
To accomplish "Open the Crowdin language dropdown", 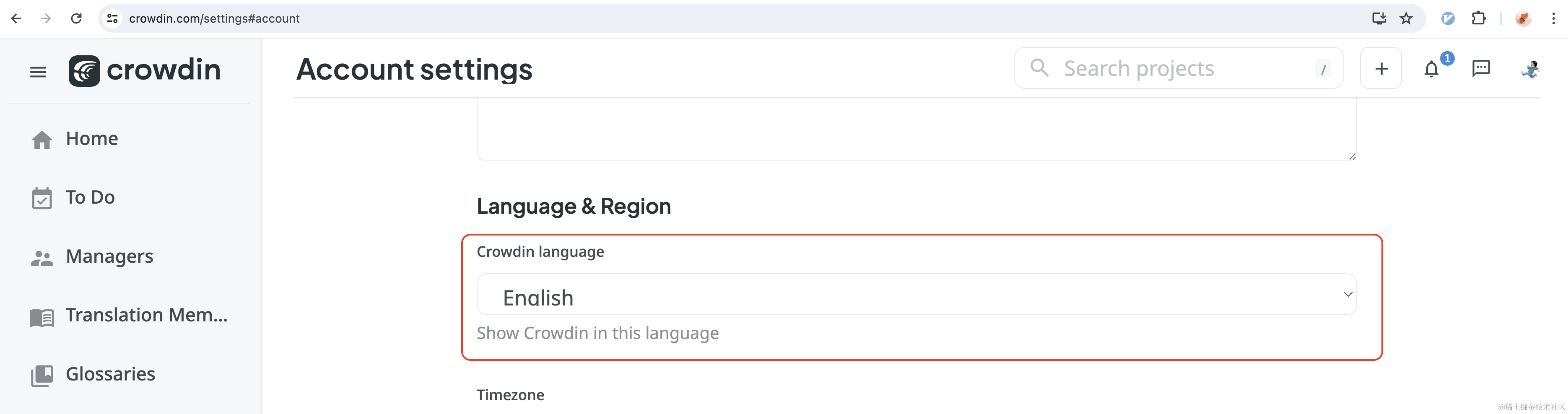I will tap(916, 295).
